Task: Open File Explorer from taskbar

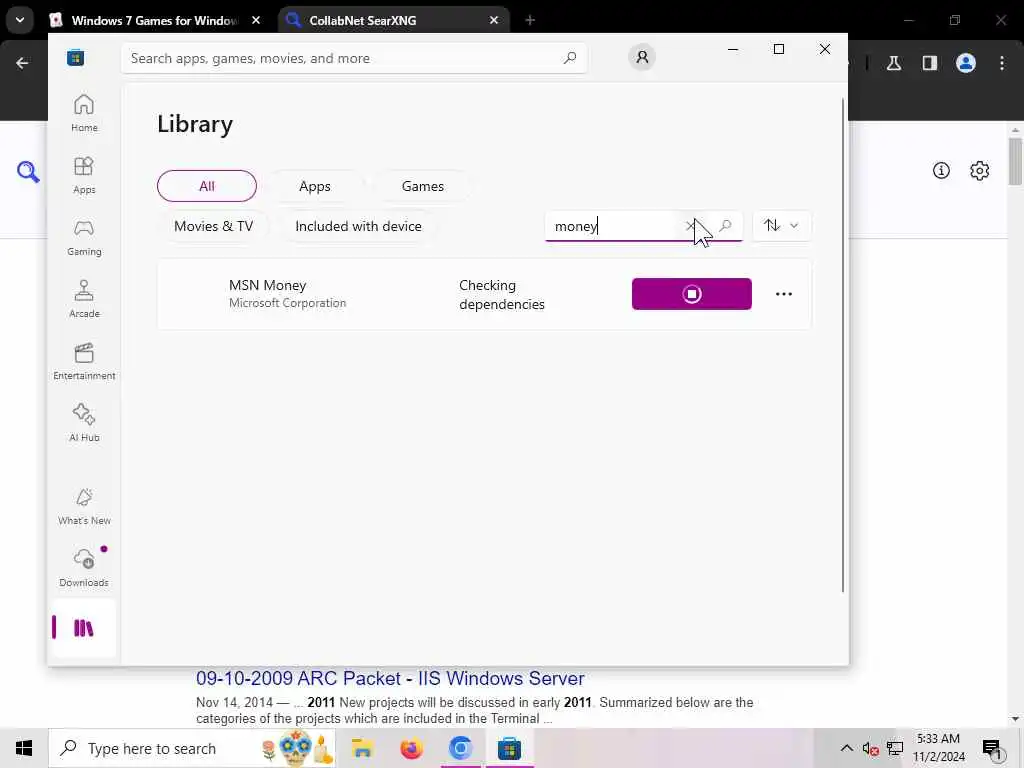Action: pos(362,748)
